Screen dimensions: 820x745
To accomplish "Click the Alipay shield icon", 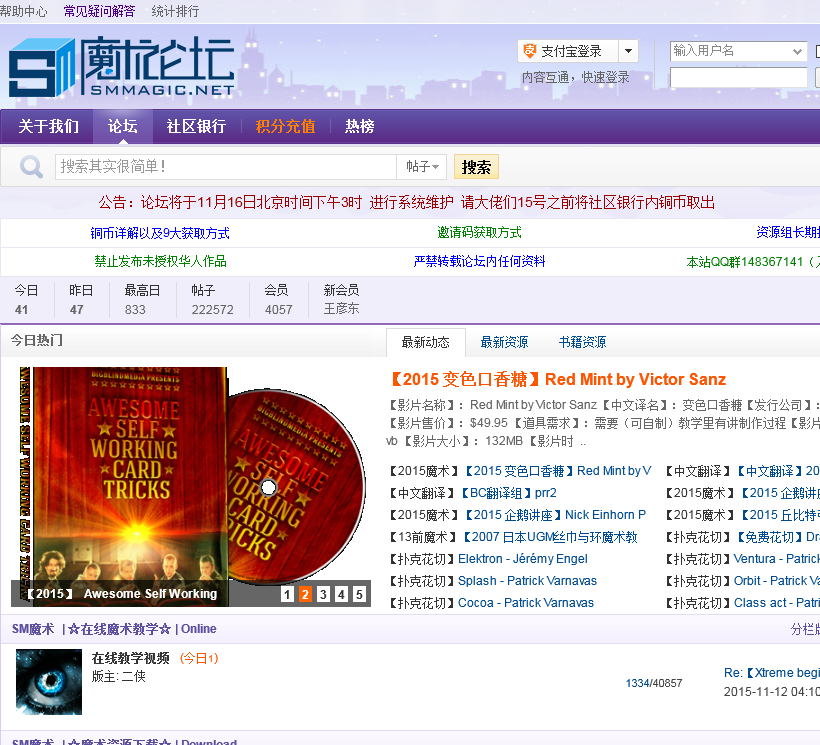I will pyautogui.click(x=530, y=51).
